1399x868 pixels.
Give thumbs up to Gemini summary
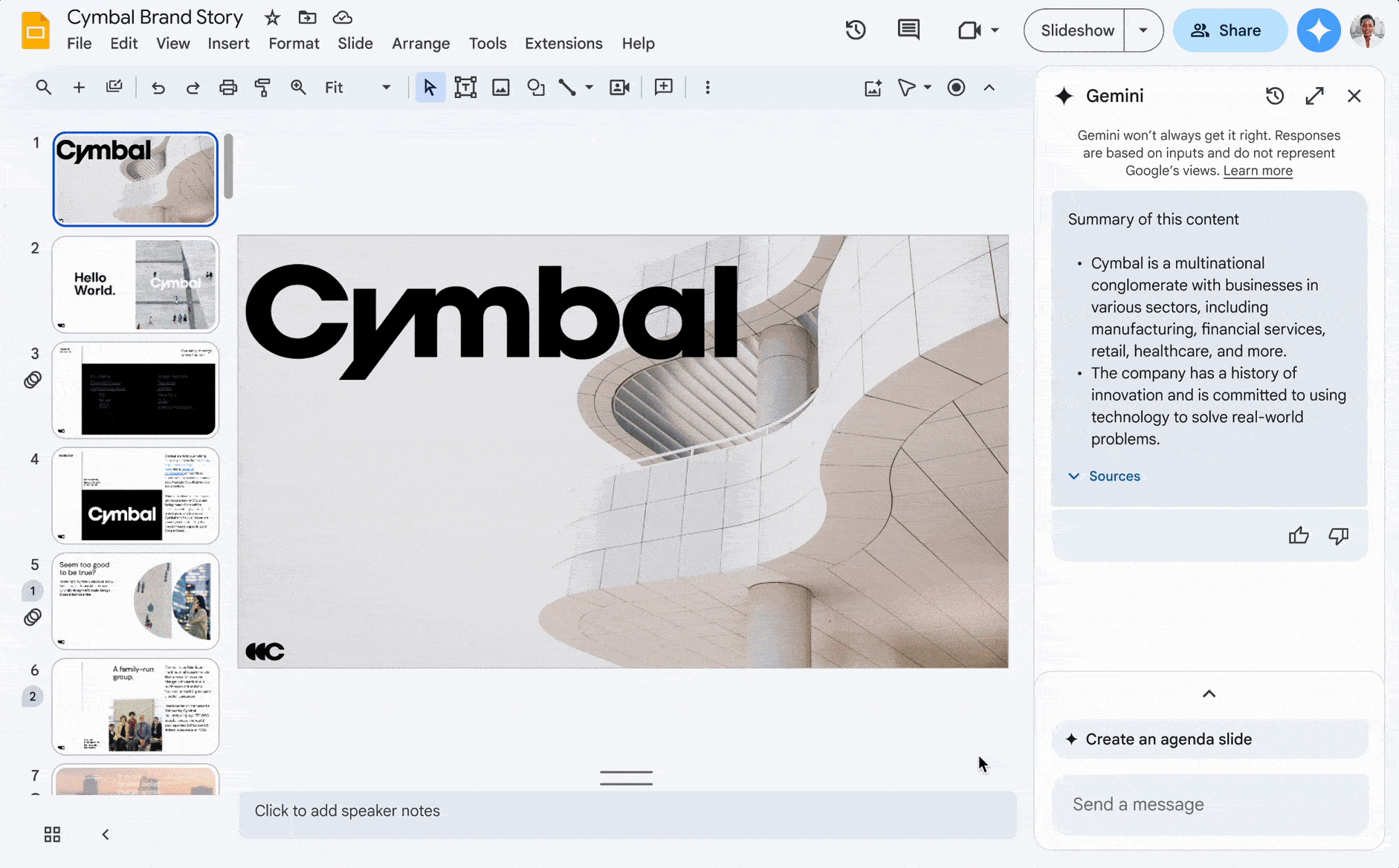click(1299, 536)
